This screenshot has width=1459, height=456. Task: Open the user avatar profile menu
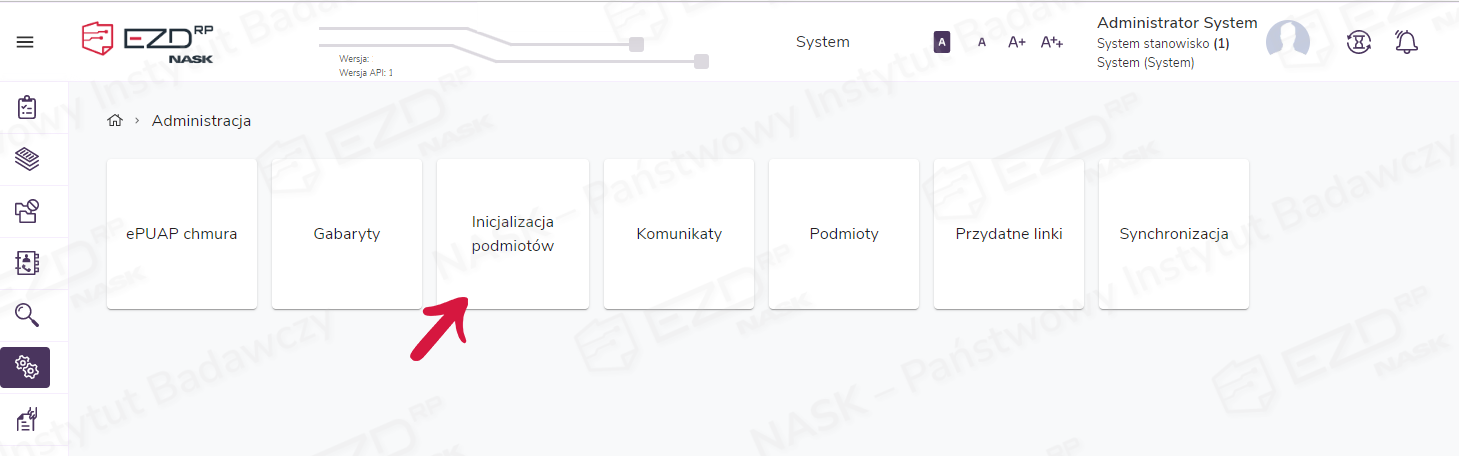1287,40
